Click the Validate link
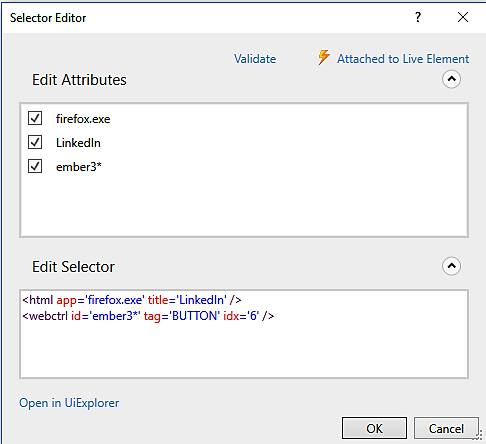The width and height of the screenshot is (486, 444). [255, 59]
